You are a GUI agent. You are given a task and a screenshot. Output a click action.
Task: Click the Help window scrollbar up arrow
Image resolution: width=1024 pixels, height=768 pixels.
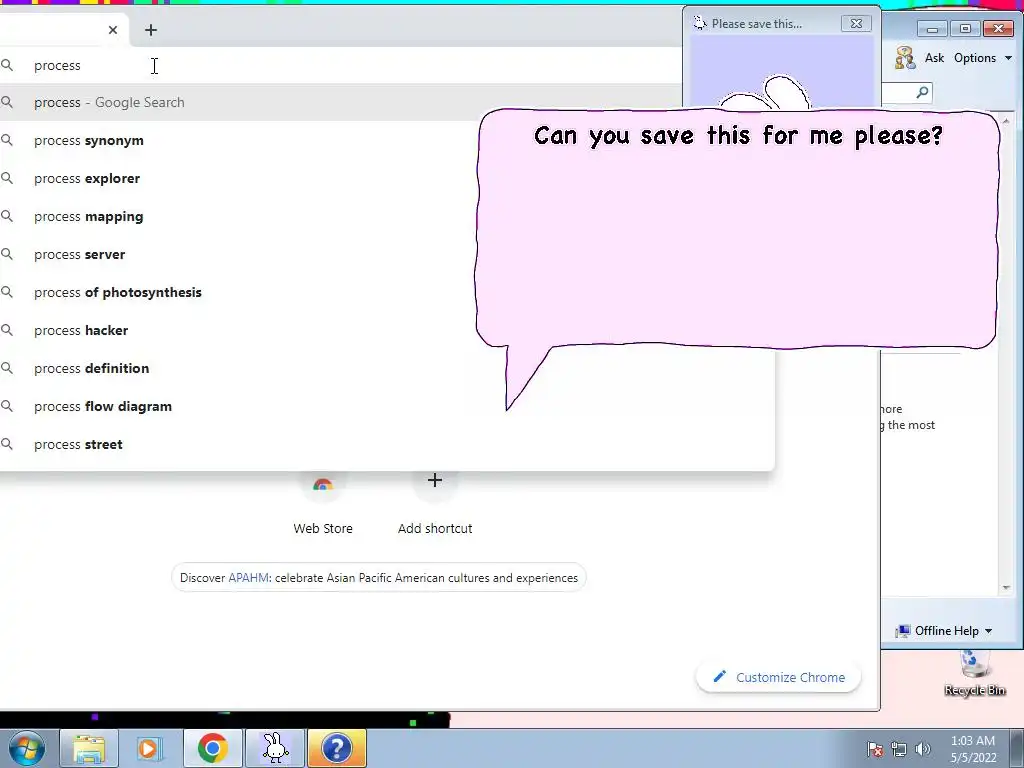1006,121
